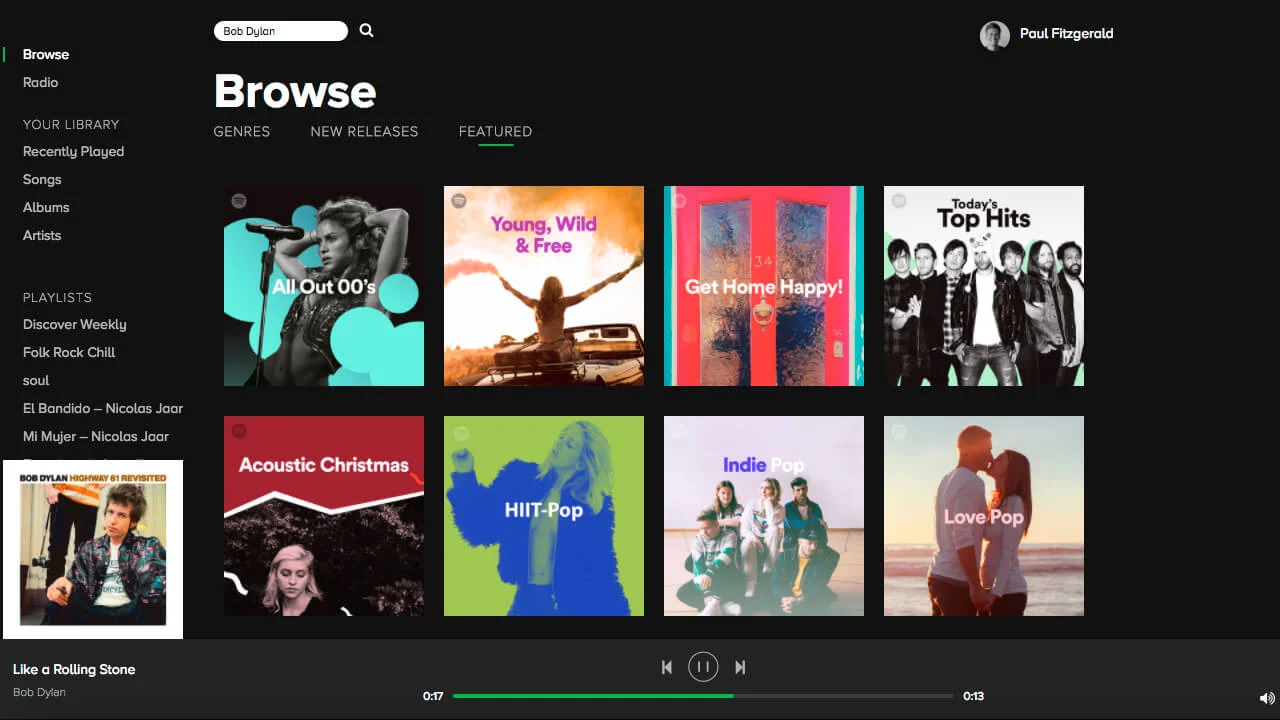Open the Folk Rock Chill playlist

tap(68, 352)
